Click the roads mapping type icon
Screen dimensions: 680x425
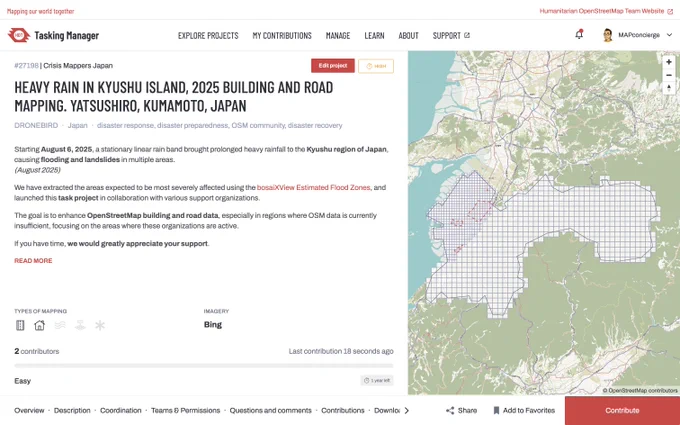click(20, 325)
